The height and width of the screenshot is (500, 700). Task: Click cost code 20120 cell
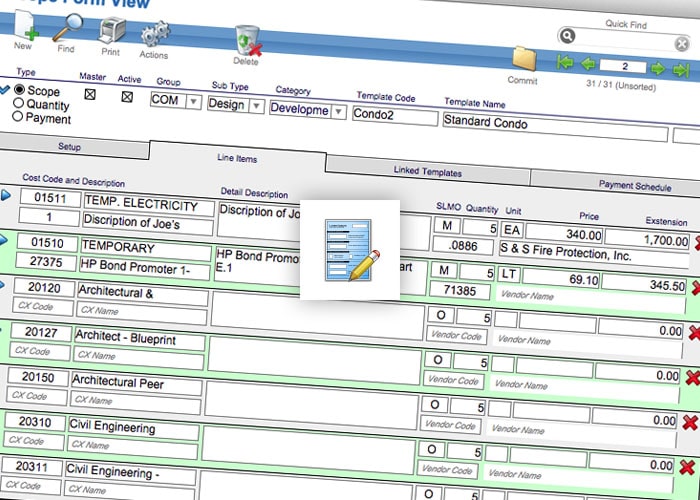pos(44,288)
